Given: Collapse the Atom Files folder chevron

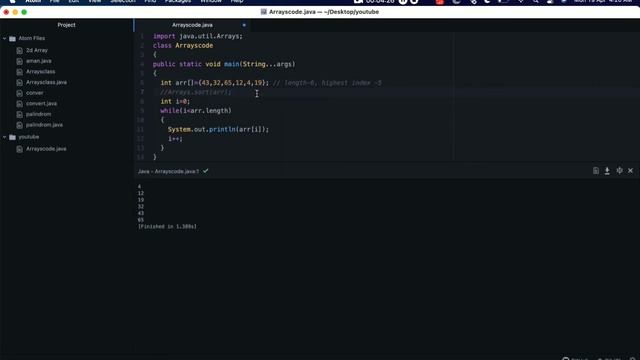Looking at the screenshot, I should pos(4,38).
